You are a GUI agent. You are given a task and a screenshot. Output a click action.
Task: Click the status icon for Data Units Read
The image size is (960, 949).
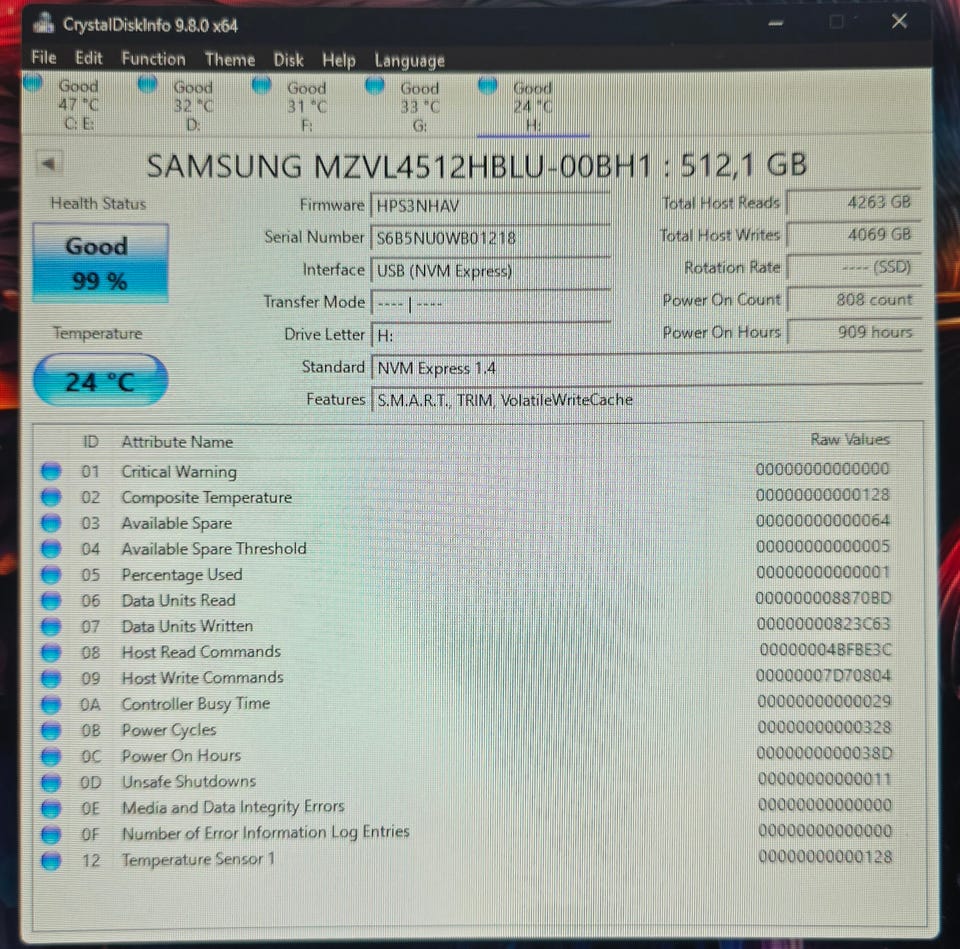pyautogui.click(x=51, y=600)
